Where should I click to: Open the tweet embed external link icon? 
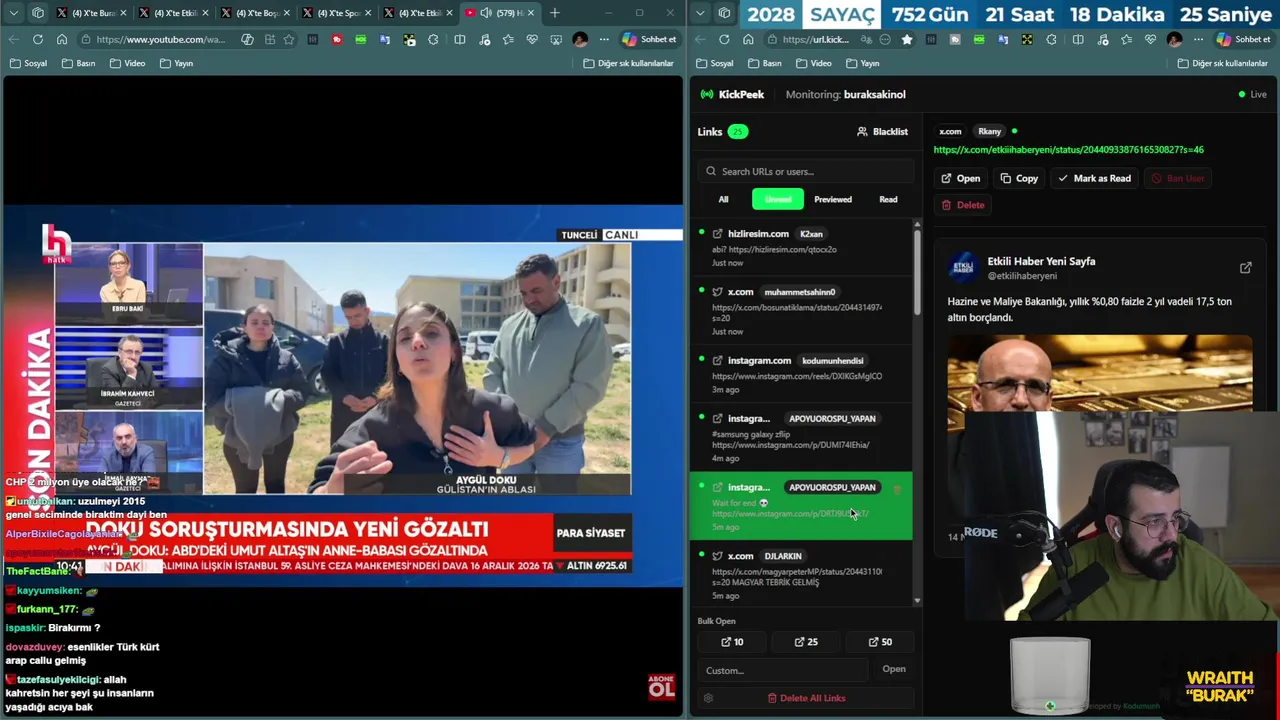(1245, 268)
